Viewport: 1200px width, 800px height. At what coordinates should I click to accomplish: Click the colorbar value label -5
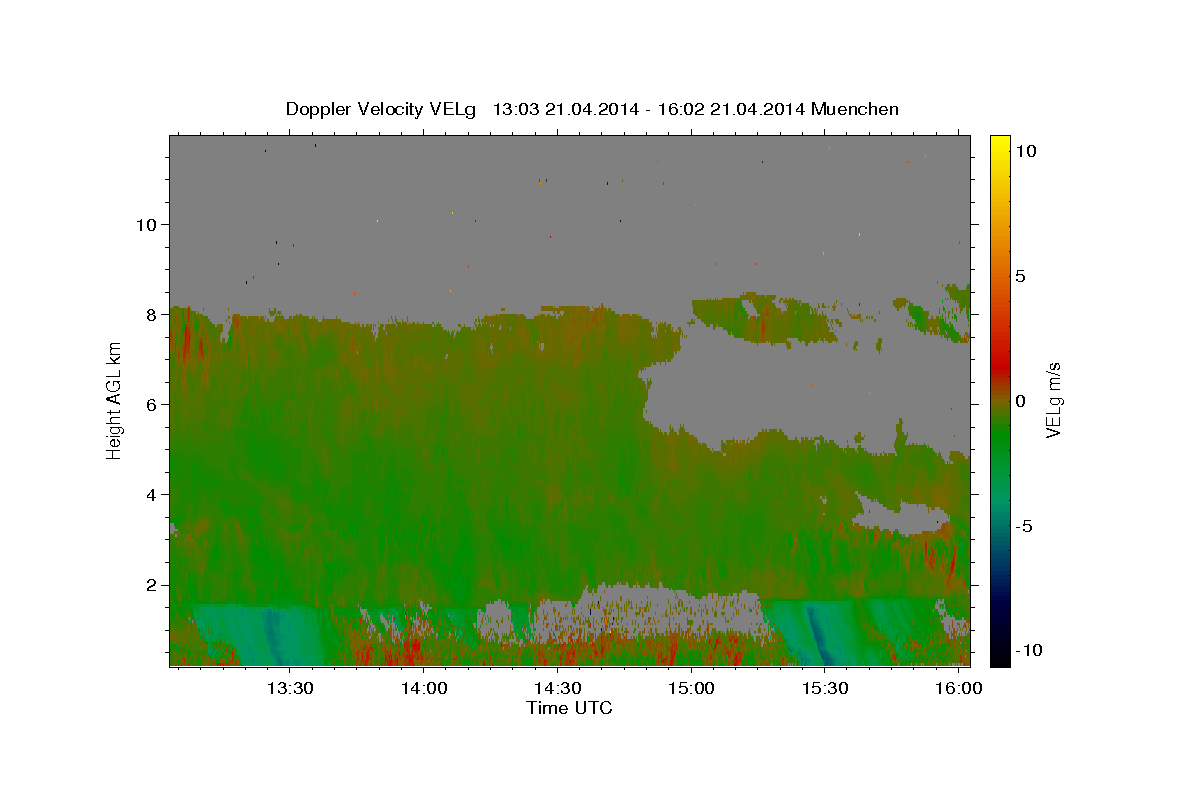tap(1024, 526)
